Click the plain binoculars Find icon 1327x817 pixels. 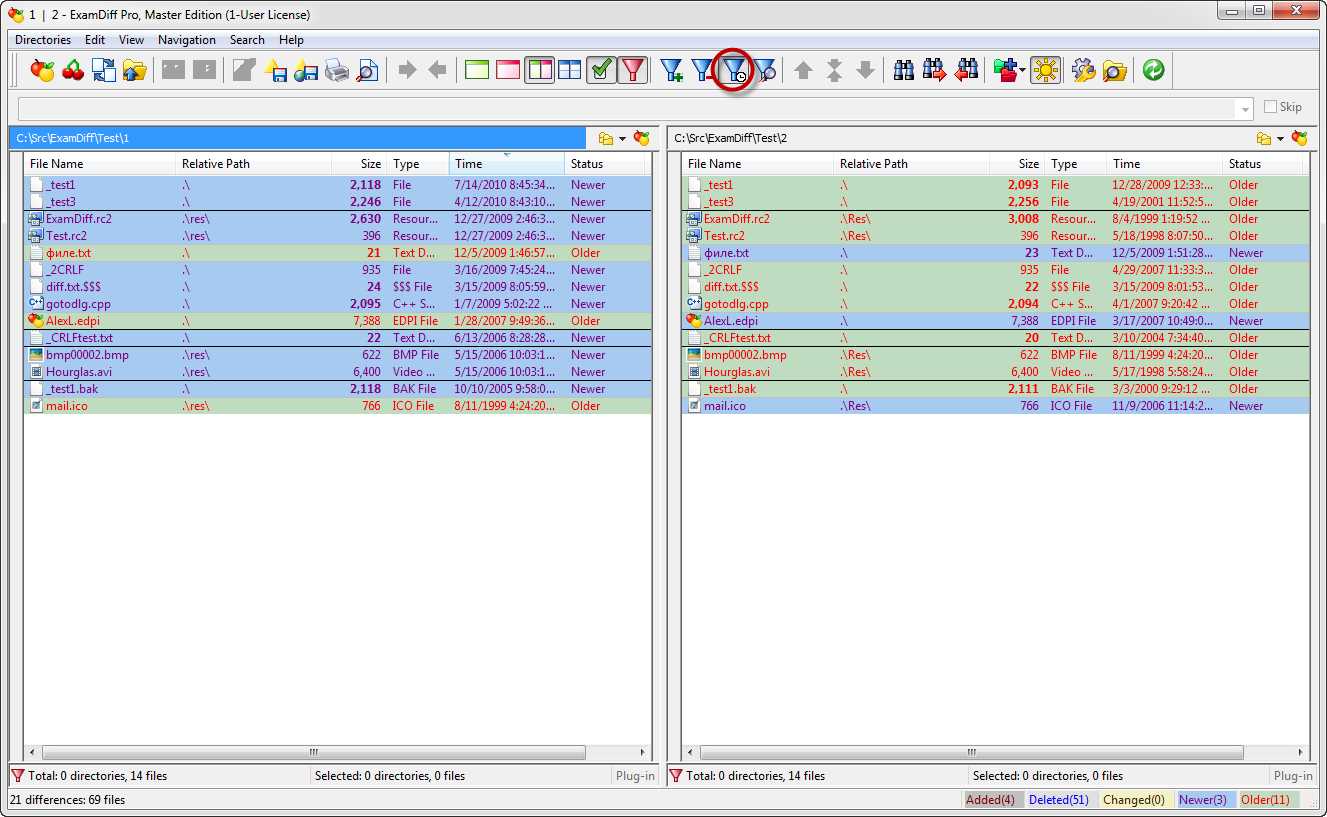click(x=904, y=70)
